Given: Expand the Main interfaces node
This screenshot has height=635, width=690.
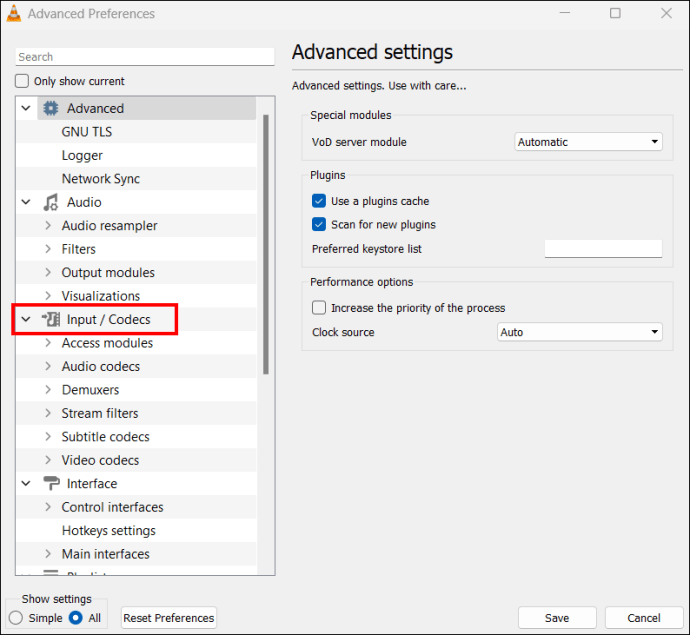Looking at the screenshot, I should pyautogui.click(x=48, y=554).
